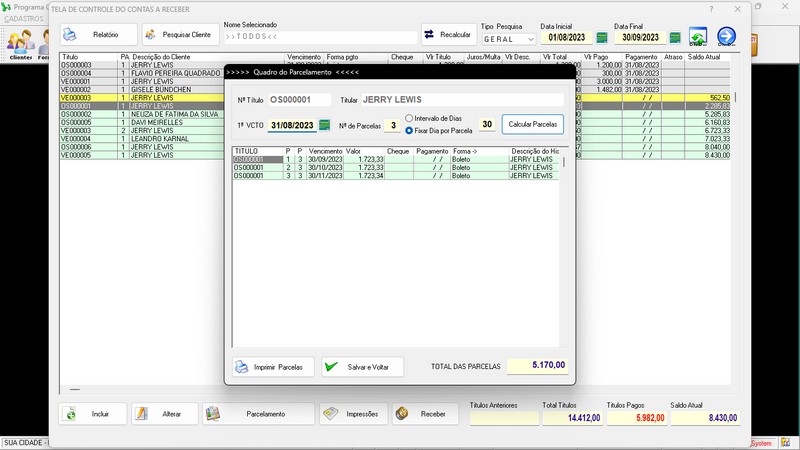Click the Pesquisar Cliente button

pyautogui.click(x=180, y=35)
